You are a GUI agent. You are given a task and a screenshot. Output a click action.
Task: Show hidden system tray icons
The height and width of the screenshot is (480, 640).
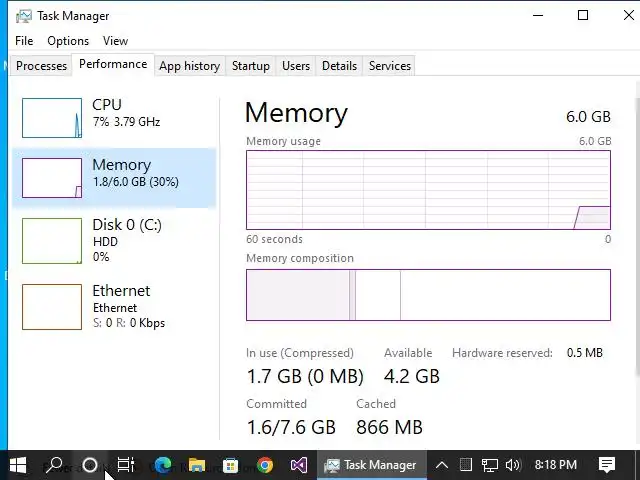(x=441, y=465)
